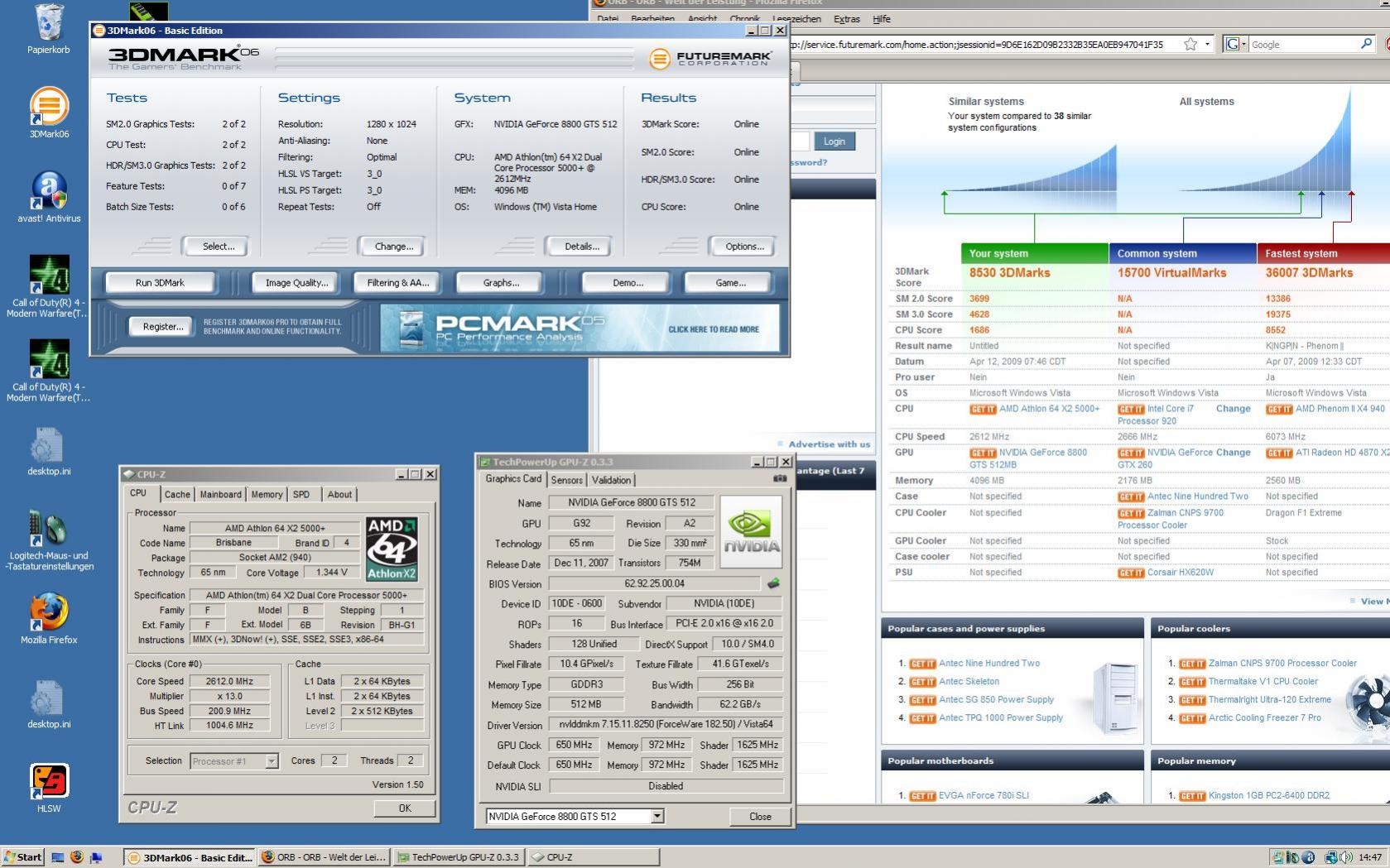Click Change... under Settings in 3DMark06
1390x868 pixels.
[393, 247]
